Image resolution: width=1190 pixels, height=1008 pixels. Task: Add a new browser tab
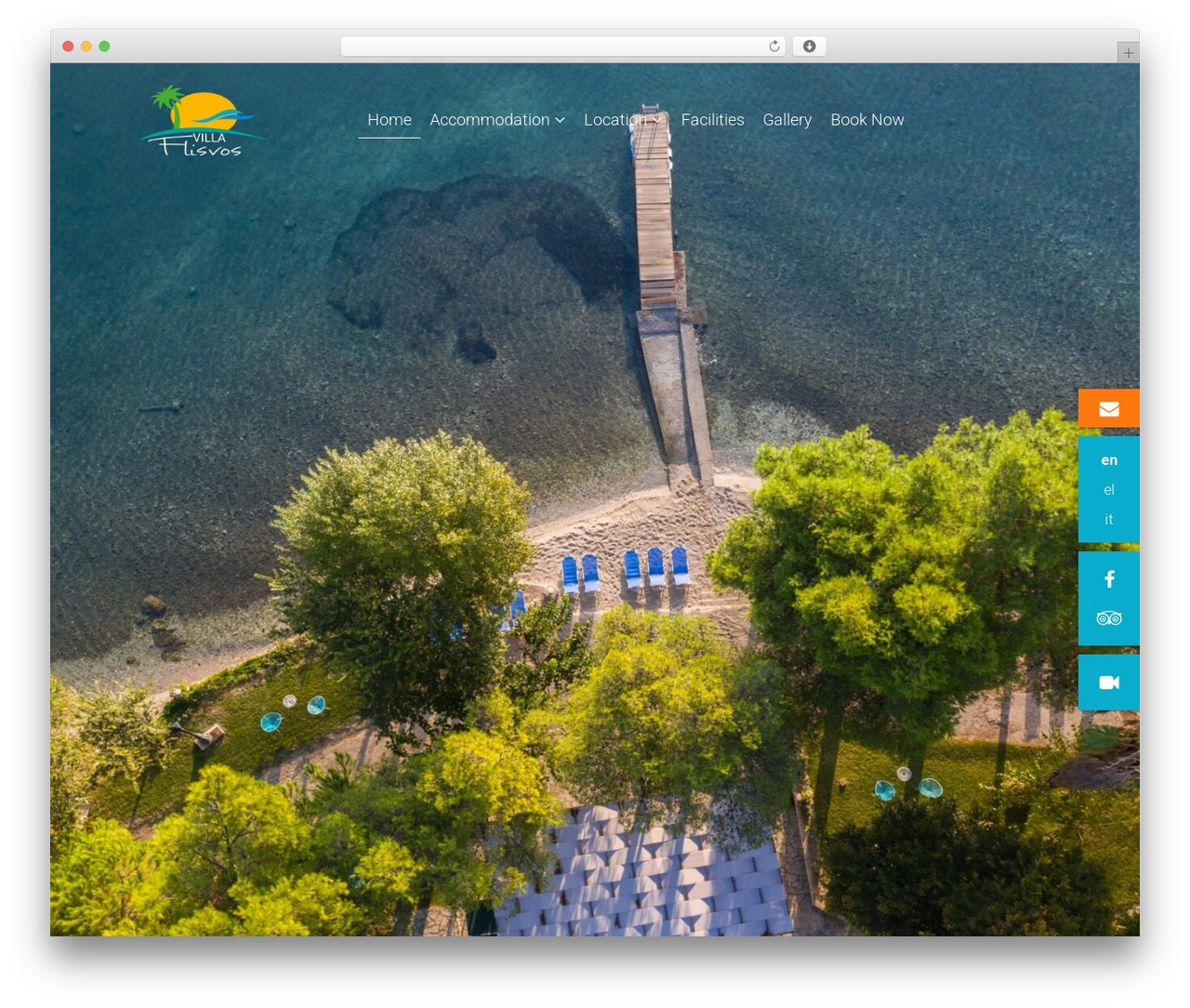click(1128, 53)
